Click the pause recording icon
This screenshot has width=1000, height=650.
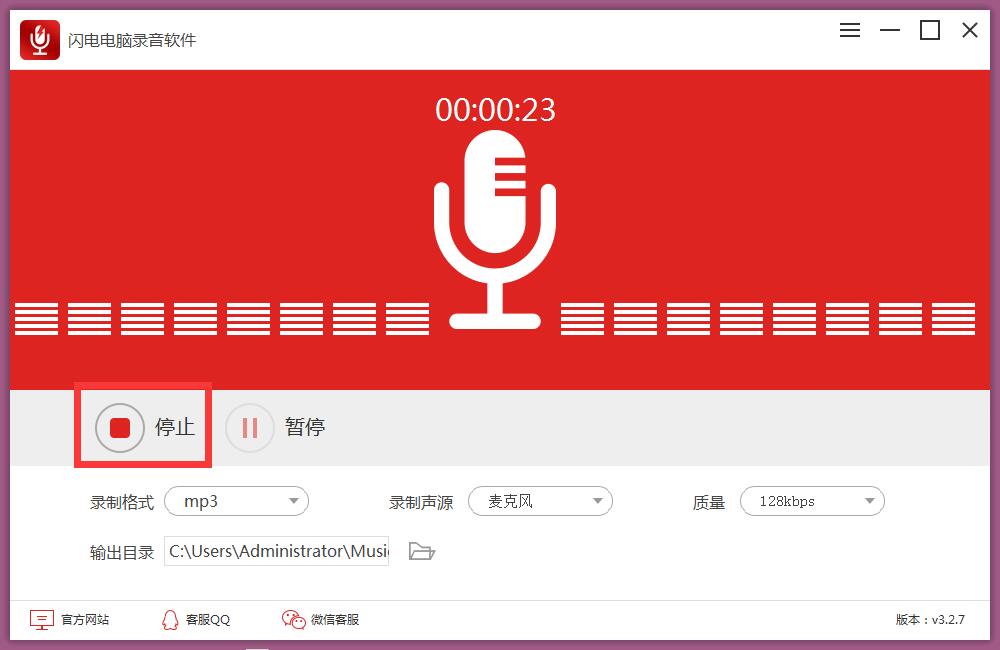(250, 428)
